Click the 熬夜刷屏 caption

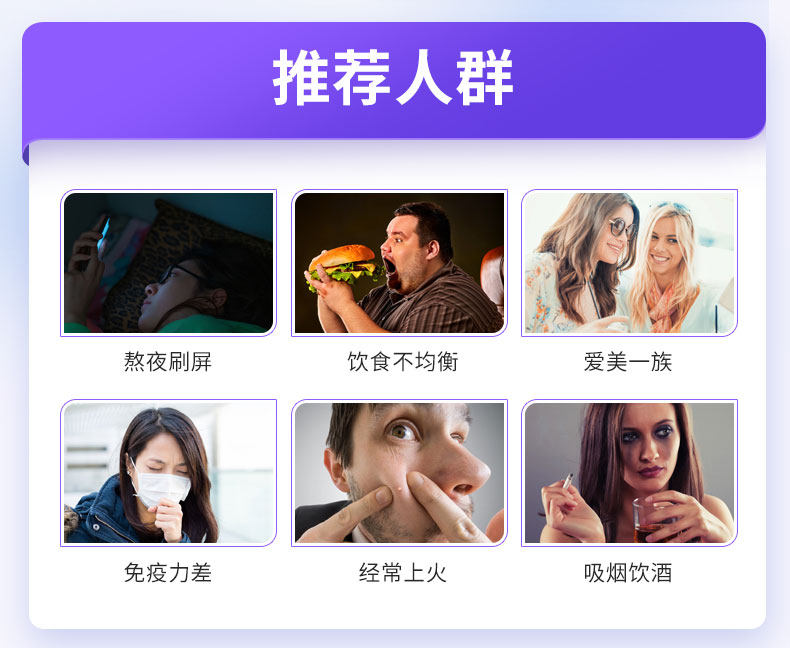[168, 362]
